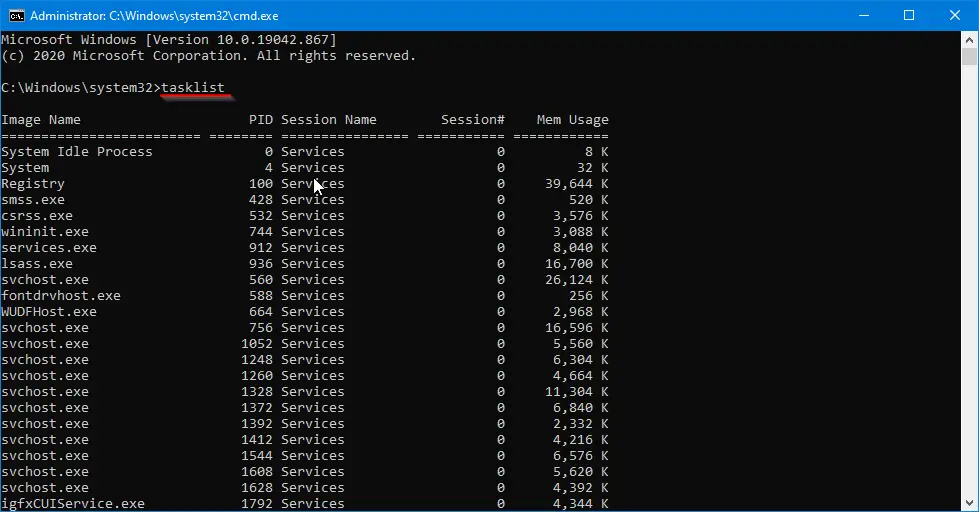The height and width of the screenshot is (512, 979).
Task: Click the 'WUDFHost.exe' process name
Action: point(49,312)
